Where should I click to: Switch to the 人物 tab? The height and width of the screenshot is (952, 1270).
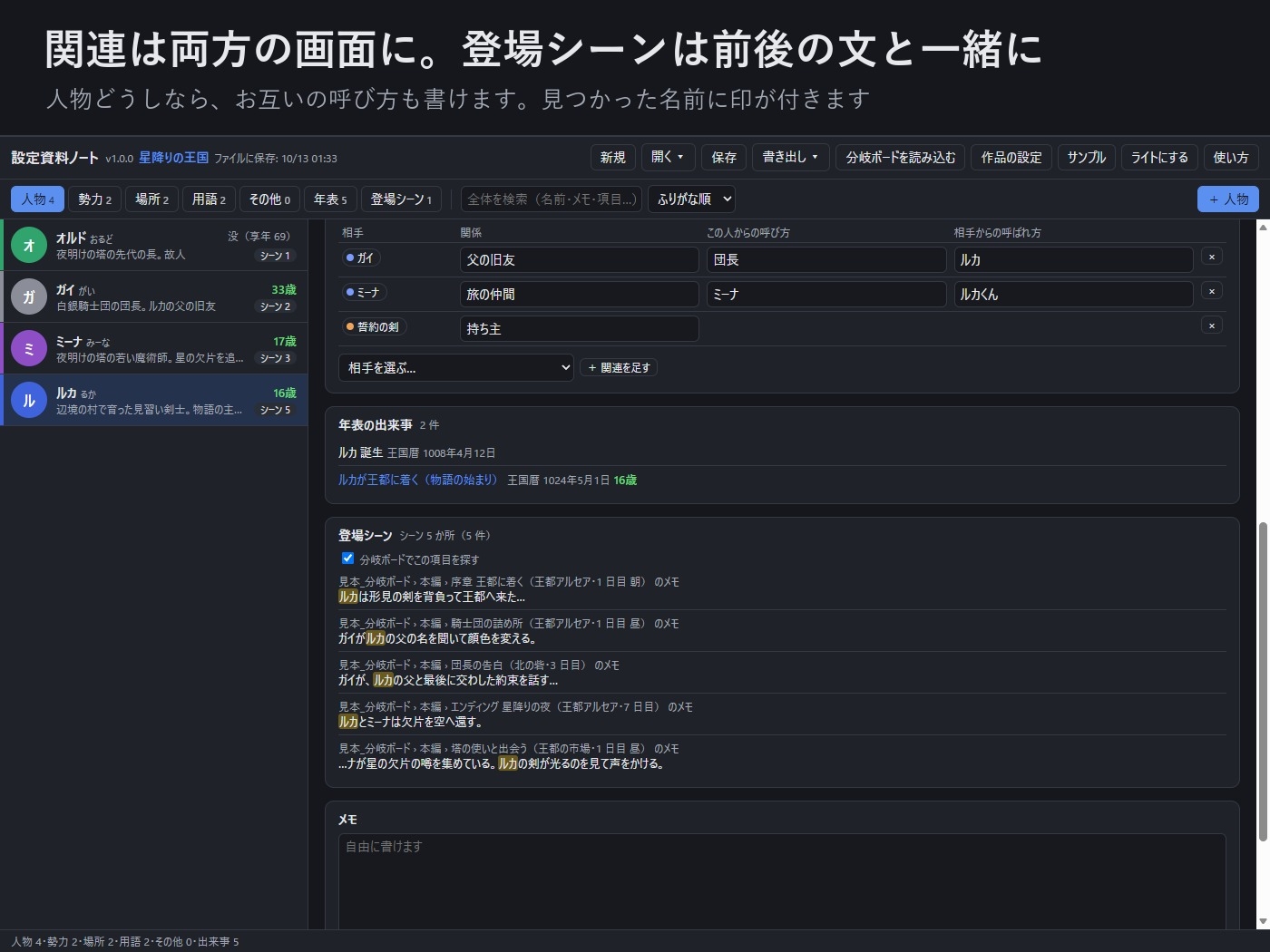(38, 199)
